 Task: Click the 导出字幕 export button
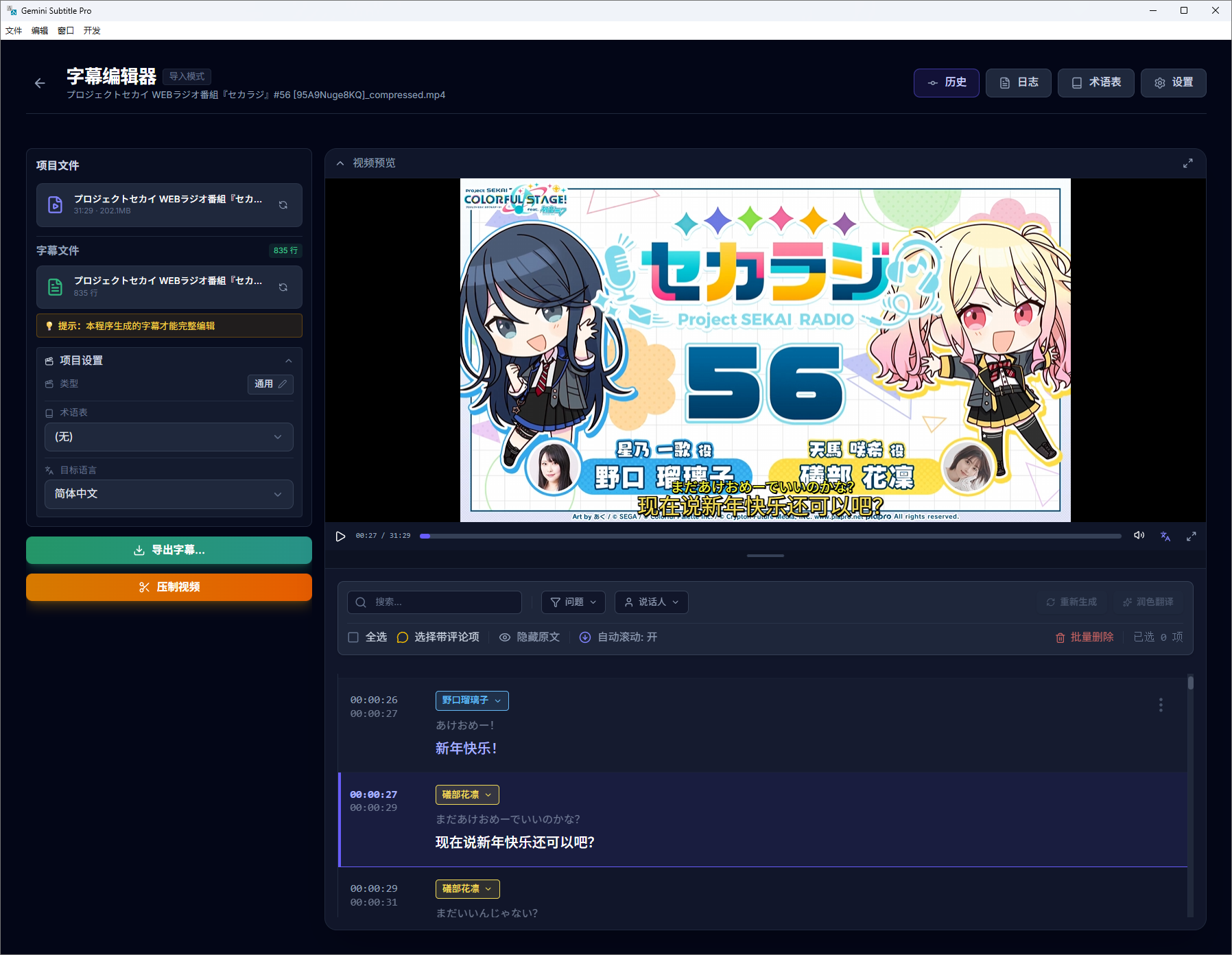(169, 550)
